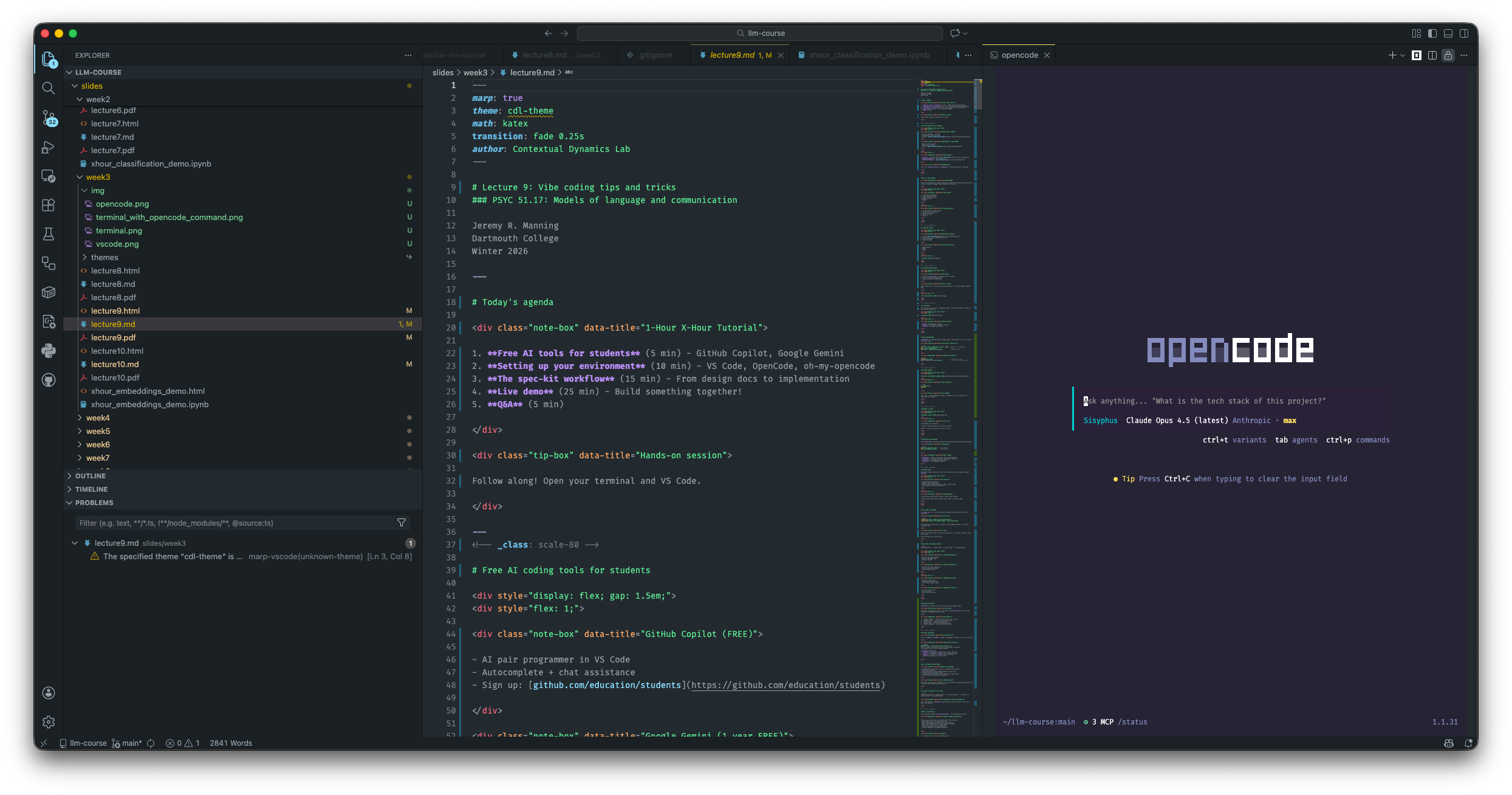The image size is (1512, 795).
Task: Toggle the bottom panel layout button
Action: coord(1448,33)
